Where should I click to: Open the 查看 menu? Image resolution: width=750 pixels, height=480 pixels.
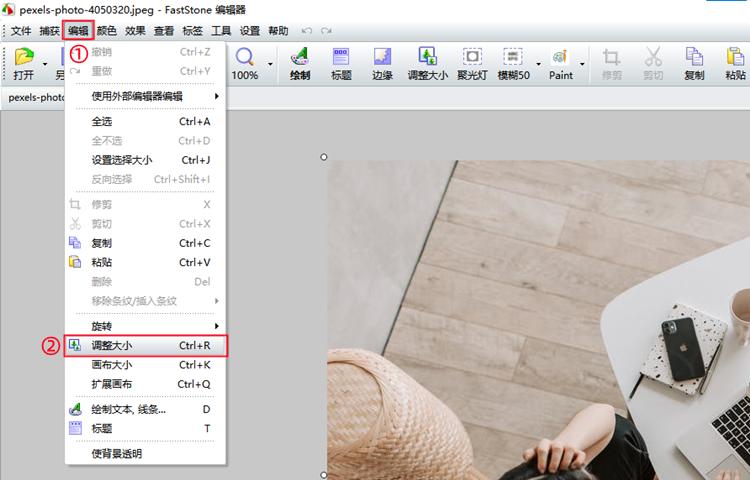point(164,31)
